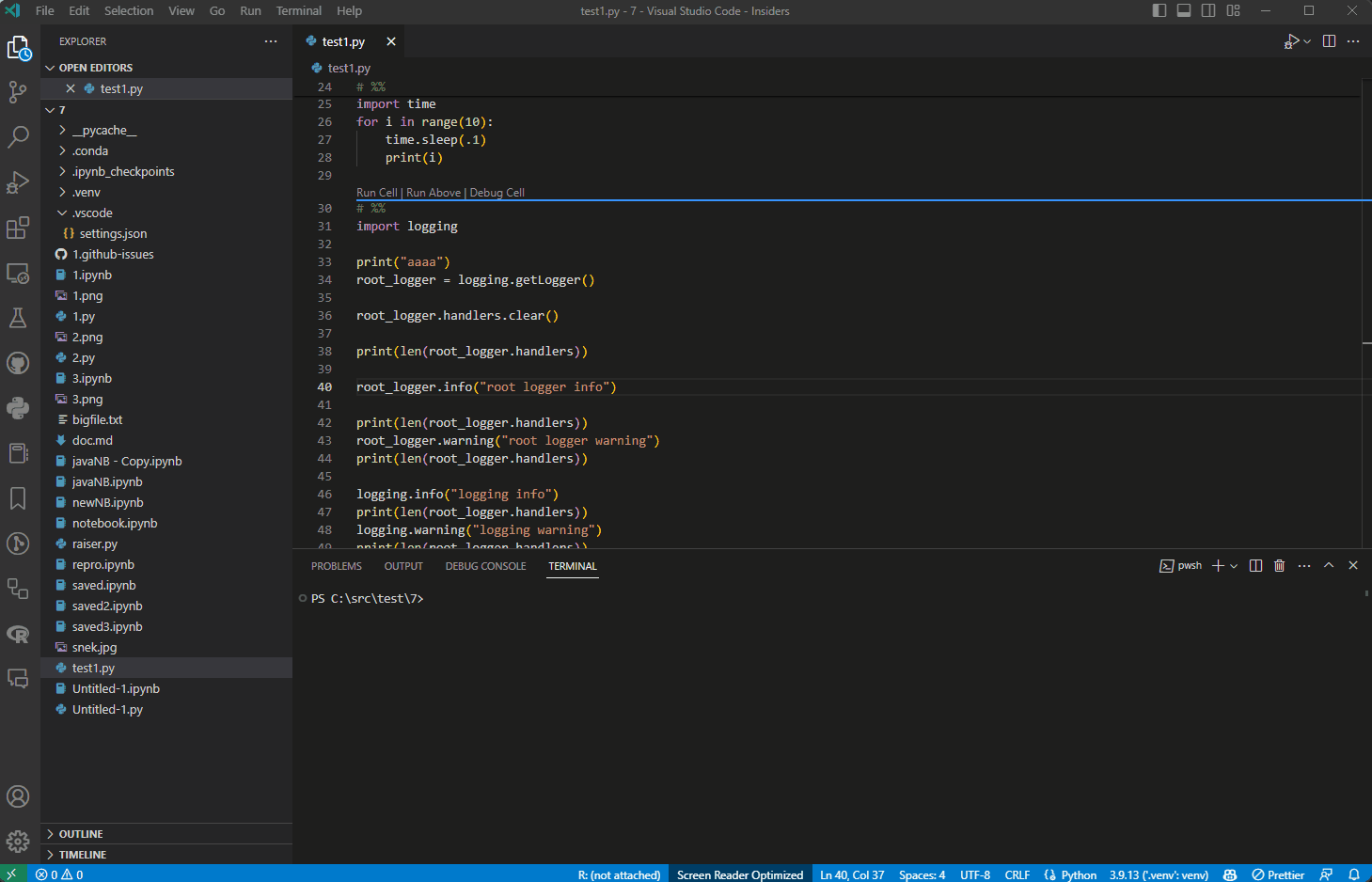This screenshot has width=1372, height=882.
Task: Open the Source Control view
Action: pyautogui.click(x=19, y=92)
